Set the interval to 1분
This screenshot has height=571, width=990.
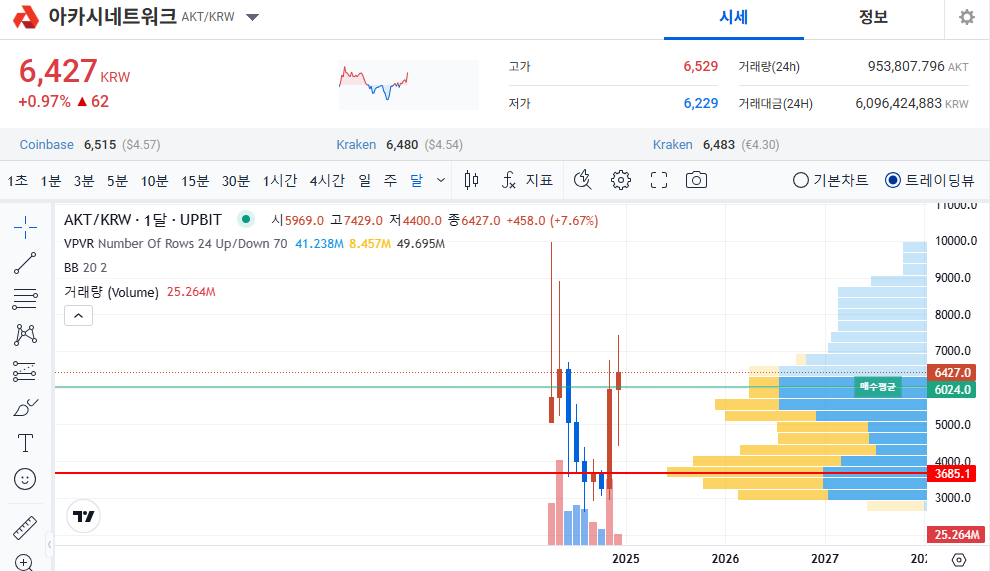coord(51,181)
